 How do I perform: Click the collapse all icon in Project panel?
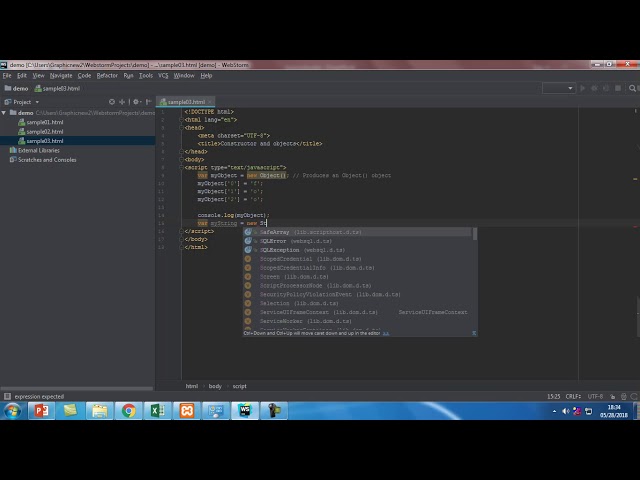click(122, 102)
